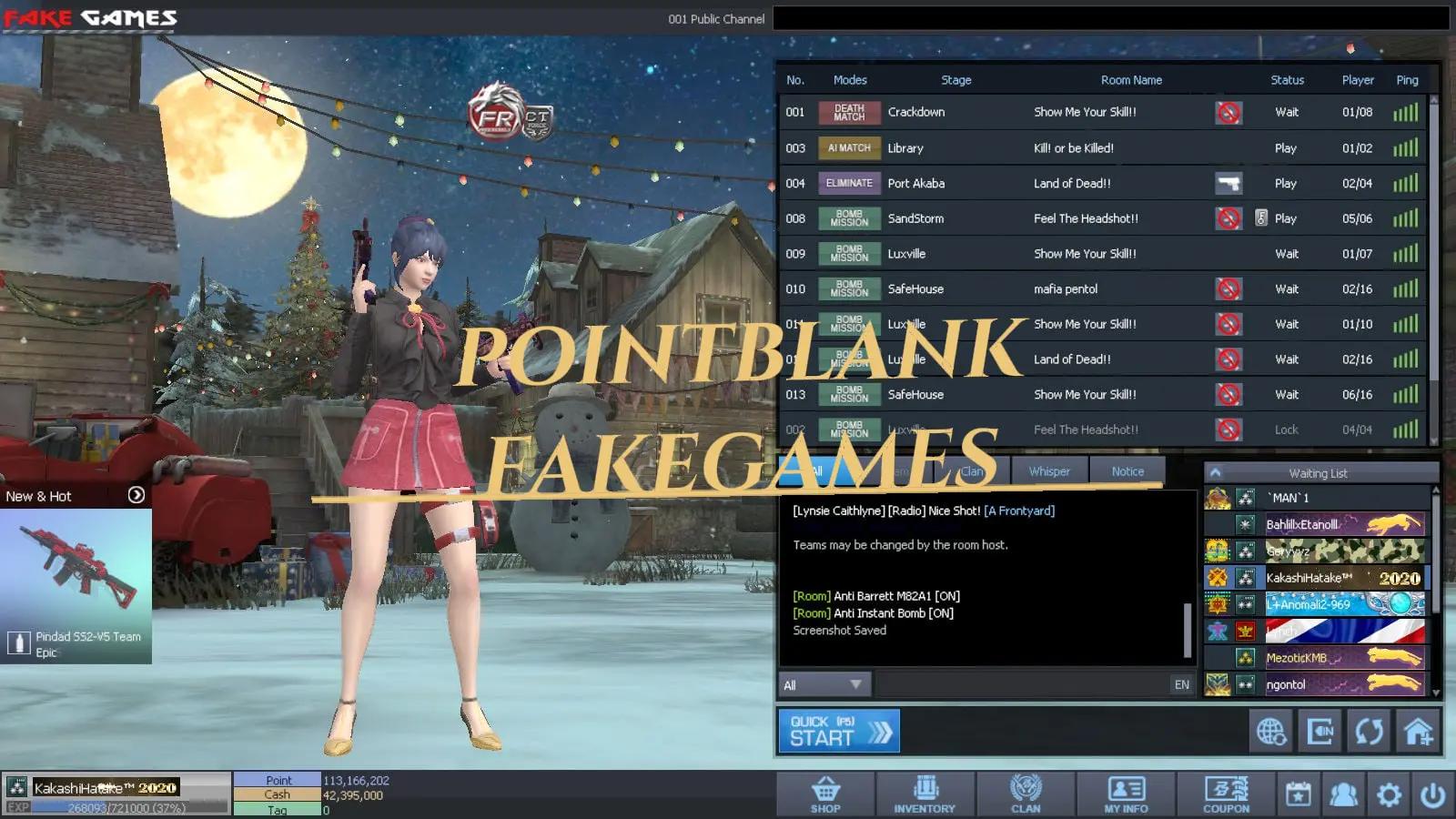This screenshot has width=1456, height=819.
Task: Click the chat log scrollbar
Action: 1187,630
